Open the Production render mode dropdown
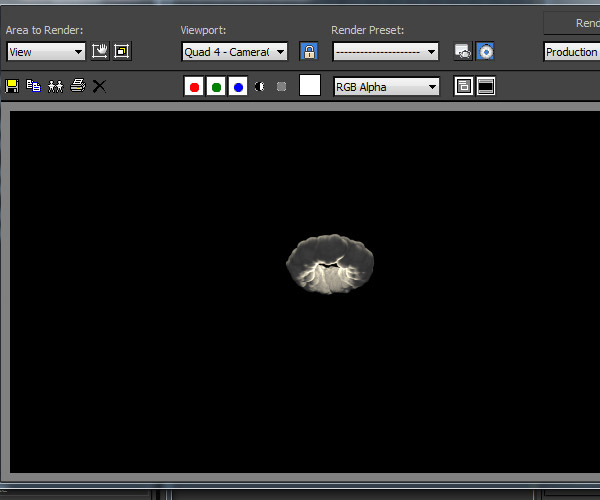Image resolution: width=600 pixels, height=500 pixels. pos(572,52)
